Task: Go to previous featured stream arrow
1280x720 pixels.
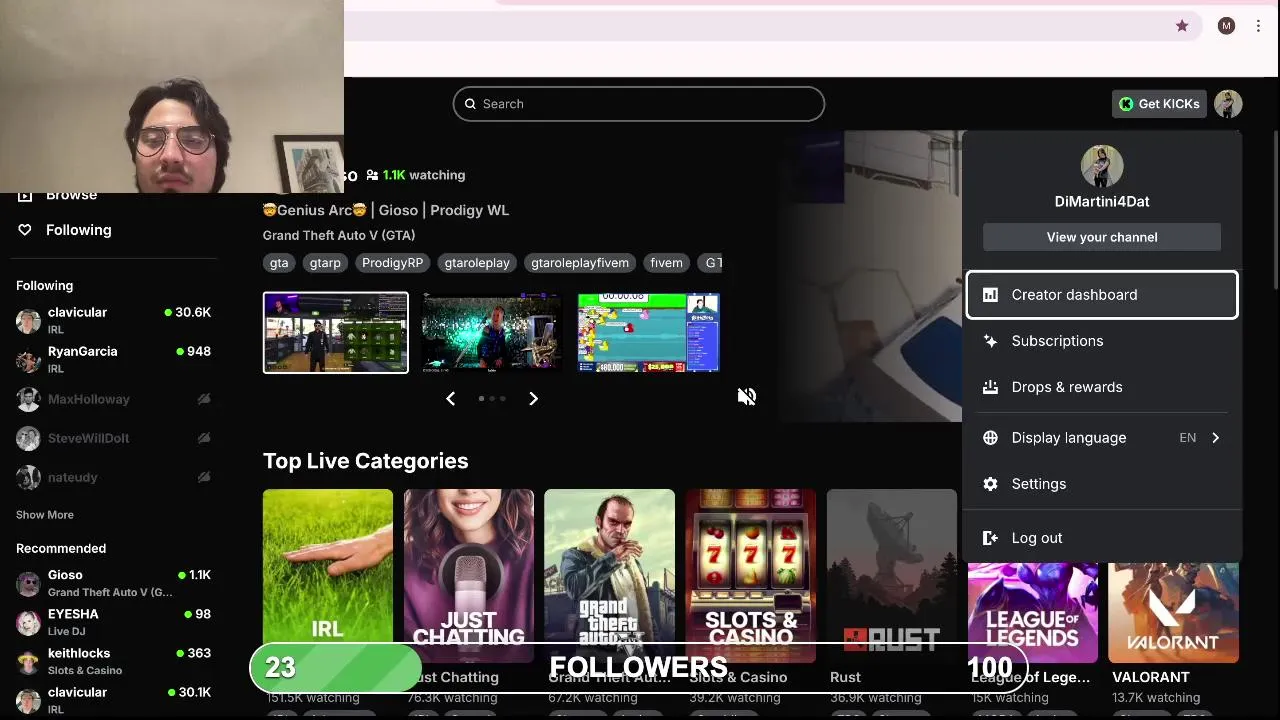Action: click(x=450, y=399)
